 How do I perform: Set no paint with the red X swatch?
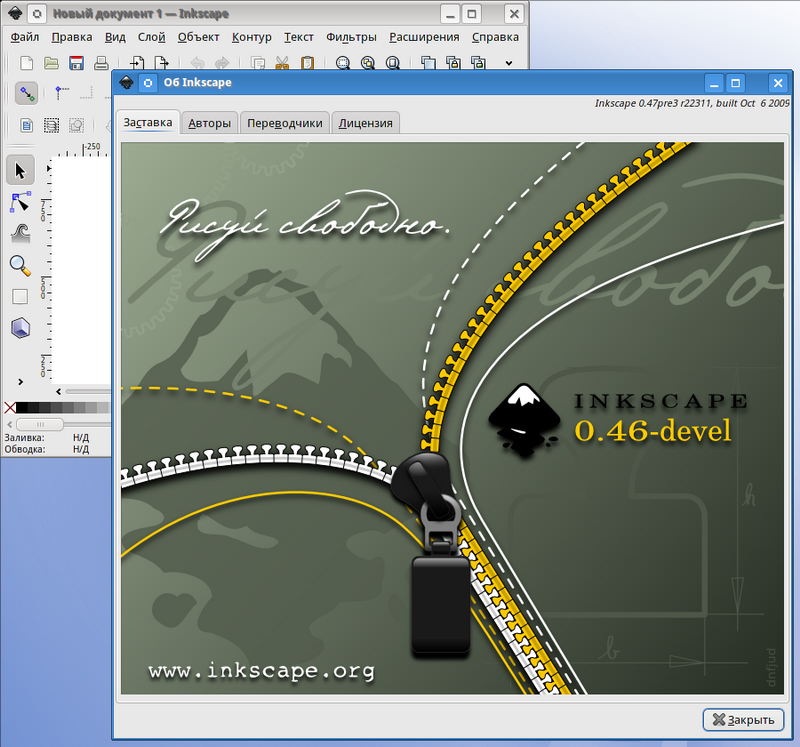(x=10, y=407)
